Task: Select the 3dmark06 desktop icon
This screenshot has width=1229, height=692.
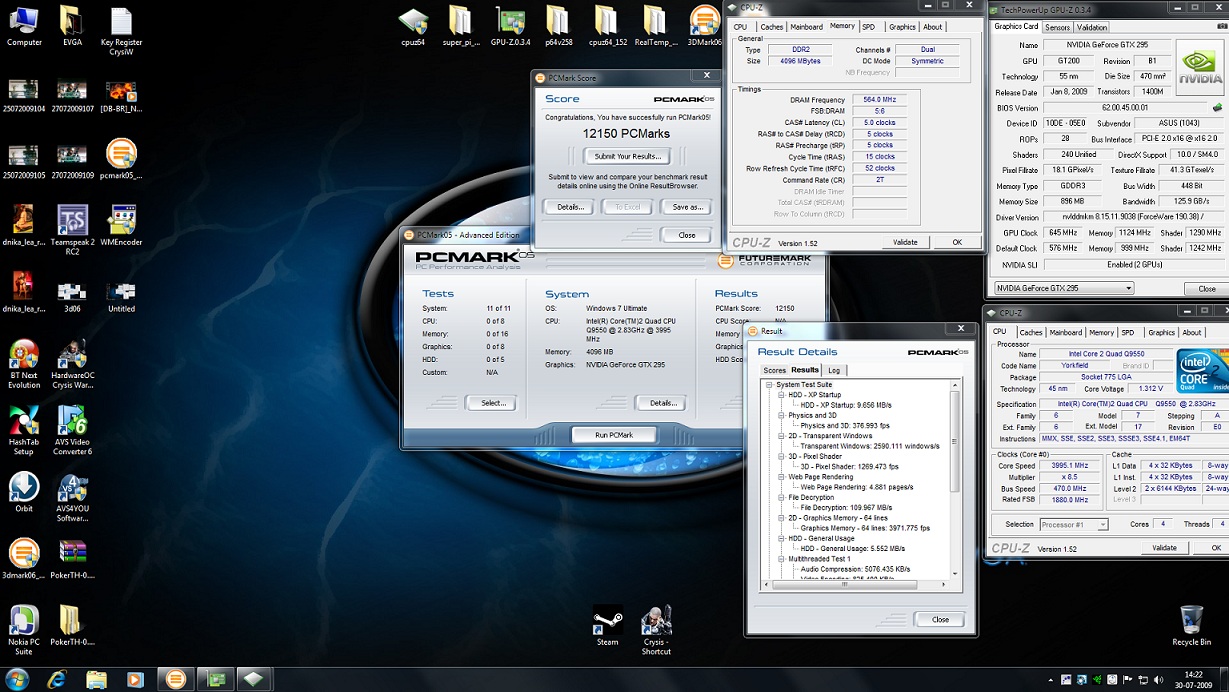Action: click(24, 559)
